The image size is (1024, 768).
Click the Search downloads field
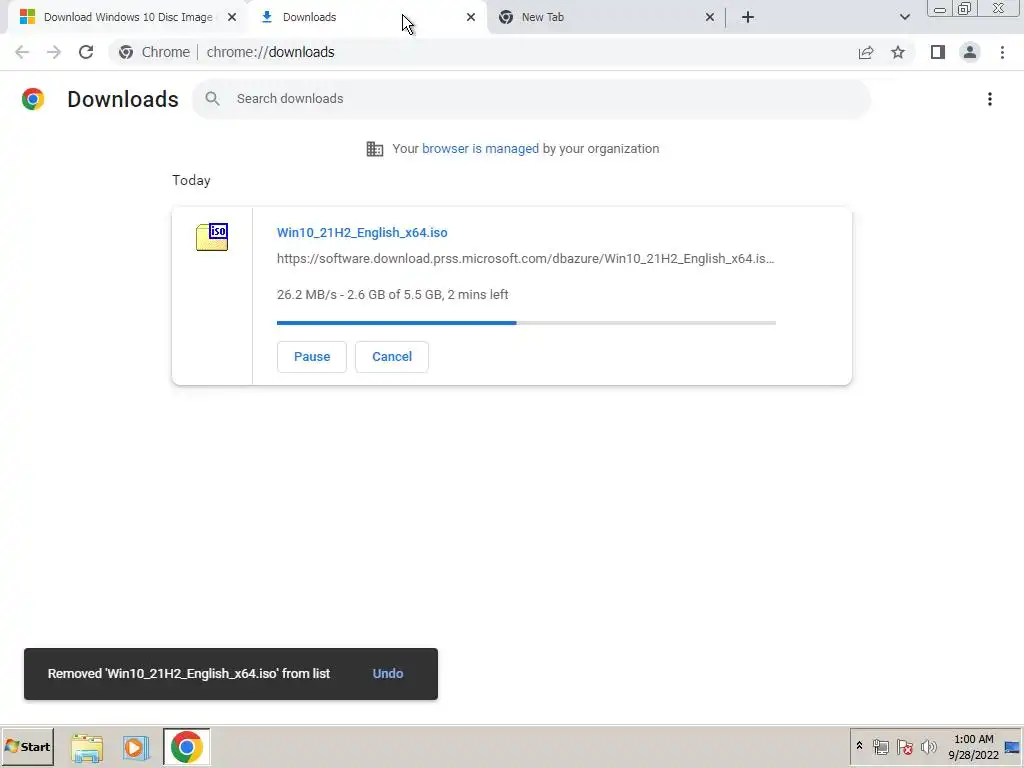pyautogui.click(x=532, y=99)
